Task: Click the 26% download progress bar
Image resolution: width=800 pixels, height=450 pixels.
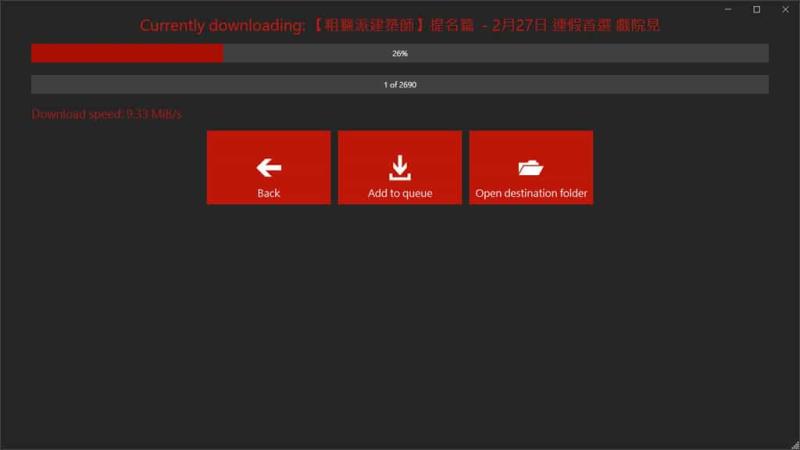Action: pos(399,53)
